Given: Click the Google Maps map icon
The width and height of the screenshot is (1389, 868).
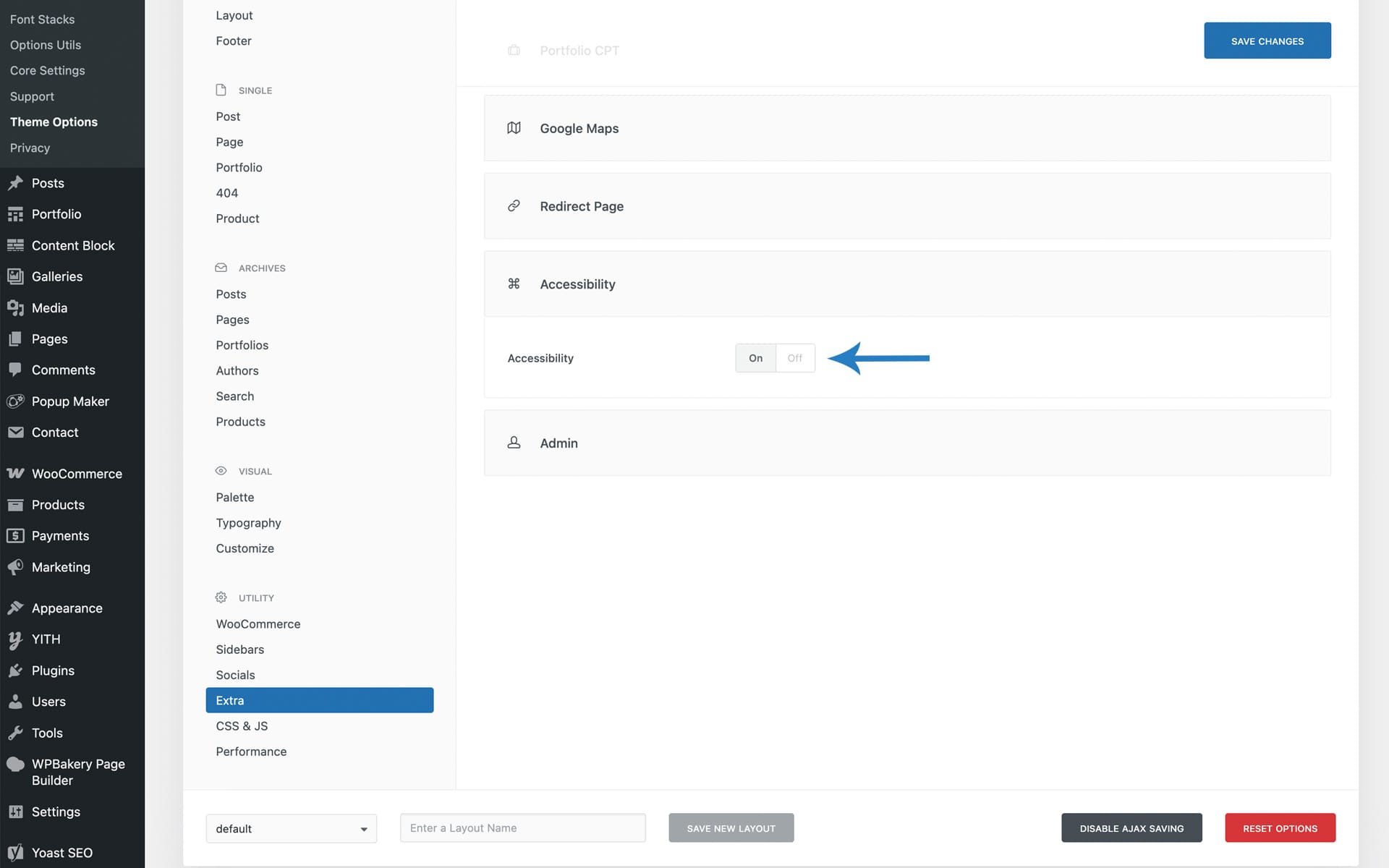Looking at the screenshot, I should 514,128.
